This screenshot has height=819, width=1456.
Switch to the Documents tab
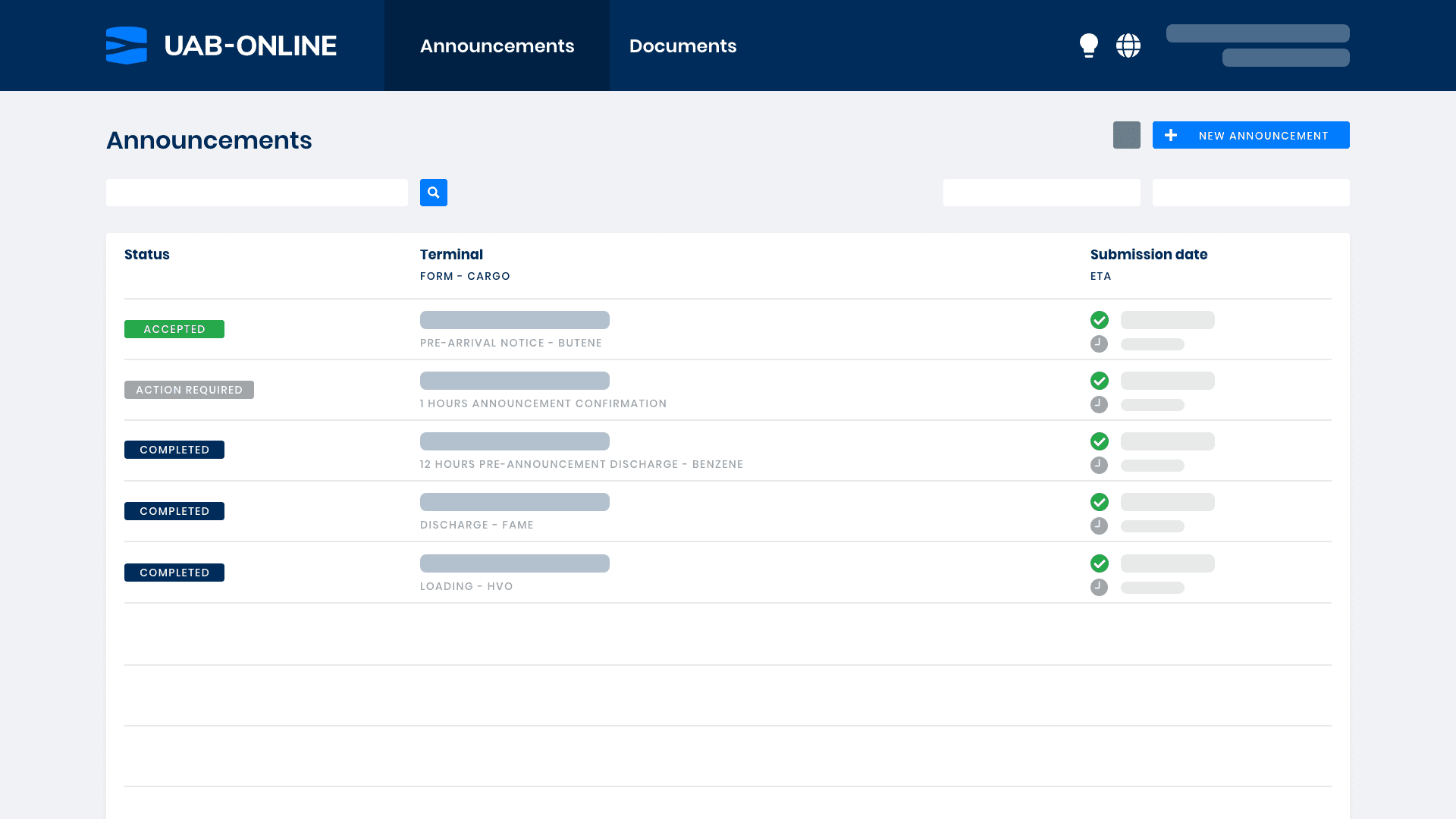click(x=682, y=45)
